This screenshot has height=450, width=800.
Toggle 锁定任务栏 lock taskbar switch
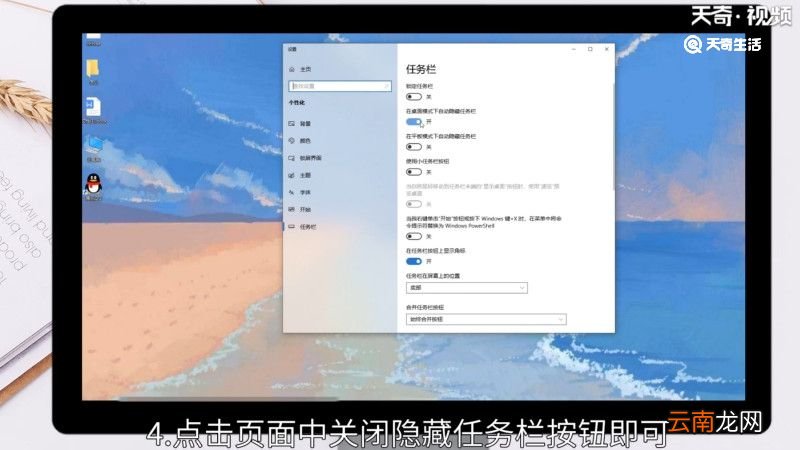tap(414, 96)
